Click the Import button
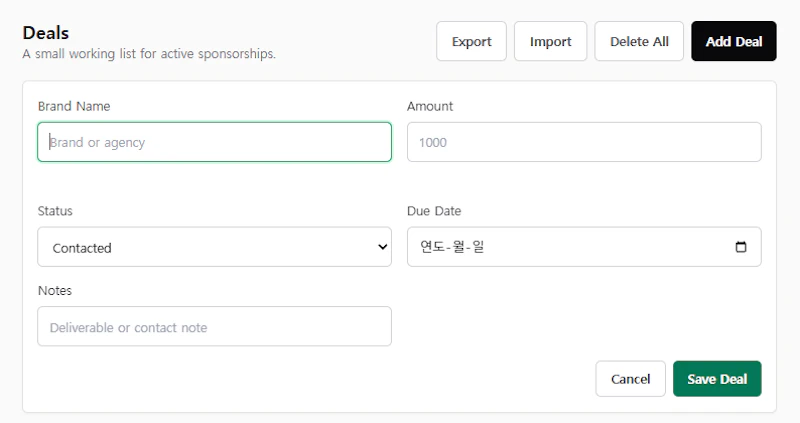This screenshot has width=800, height=423. click(x=551, y=41)
